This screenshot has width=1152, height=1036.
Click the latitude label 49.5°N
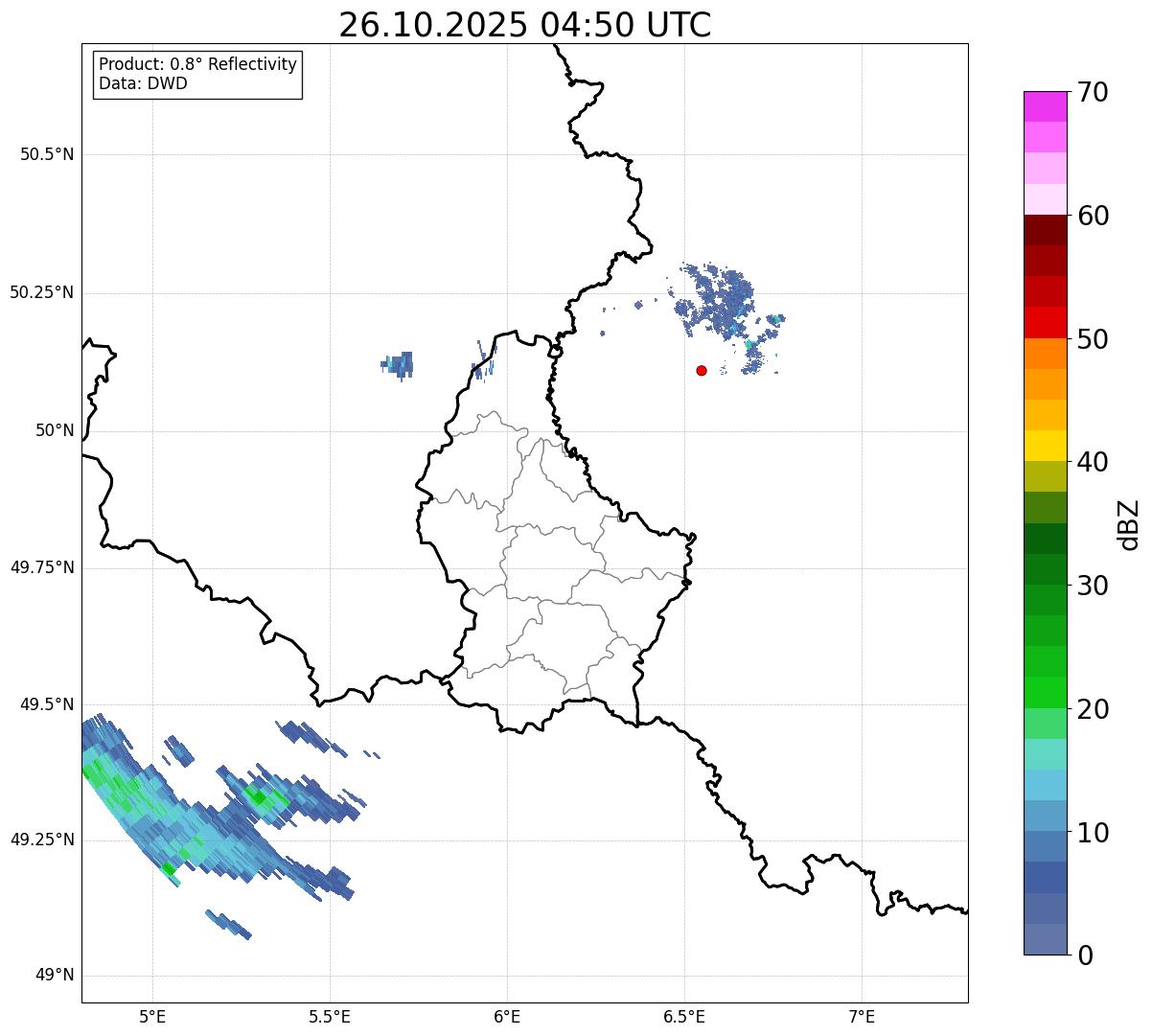pos(47,704)
